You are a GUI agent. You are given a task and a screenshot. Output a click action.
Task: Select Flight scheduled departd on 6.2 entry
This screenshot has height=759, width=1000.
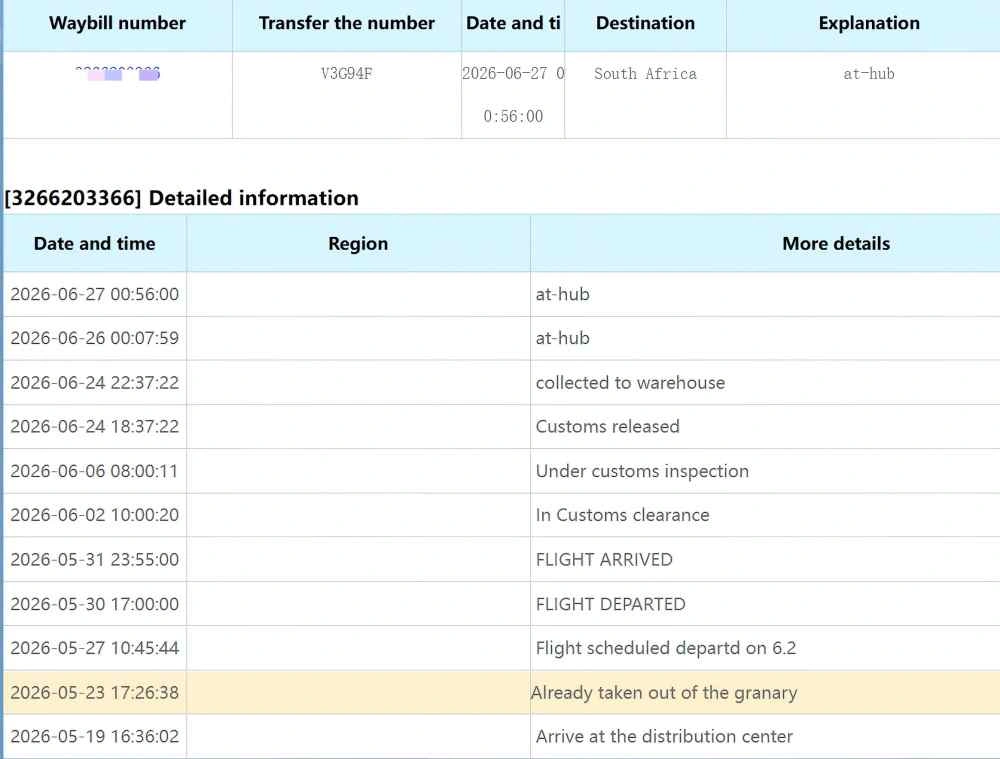click(666, 648)
